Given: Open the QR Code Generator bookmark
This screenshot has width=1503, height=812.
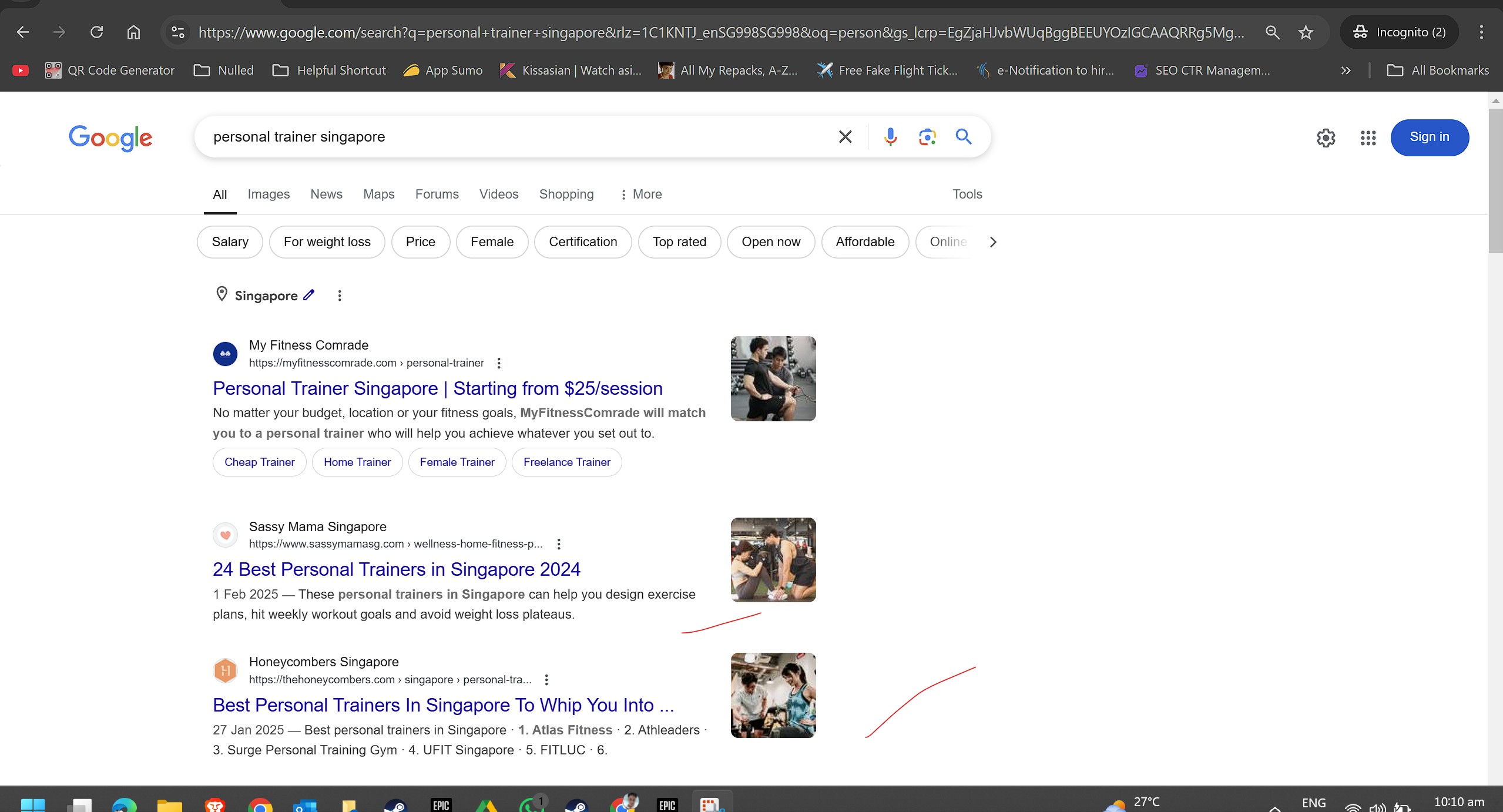Looking at the screenshot, I should click(x=110, y=71).
